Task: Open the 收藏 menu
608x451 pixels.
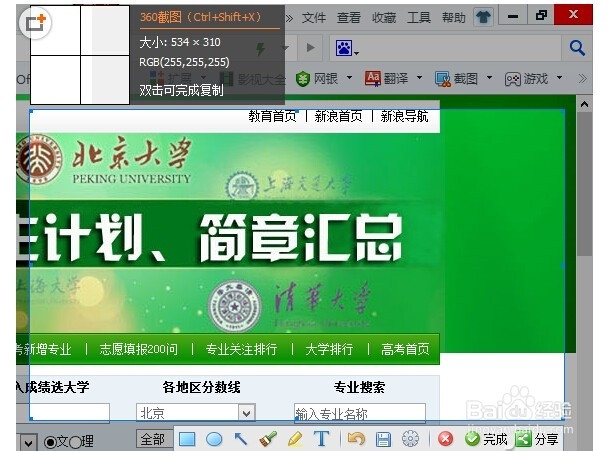Action: (x=384, y=17)
